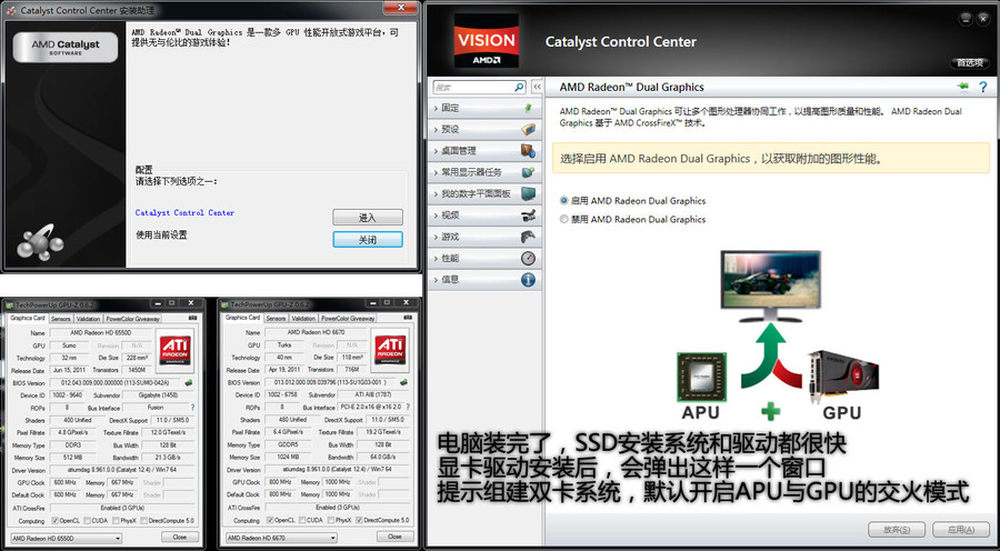Toggle DirectCompute 5.0 checkbox in HD 6670 window
The height and width of the screenshot is (551, 1000).
(x=359, y=520)
